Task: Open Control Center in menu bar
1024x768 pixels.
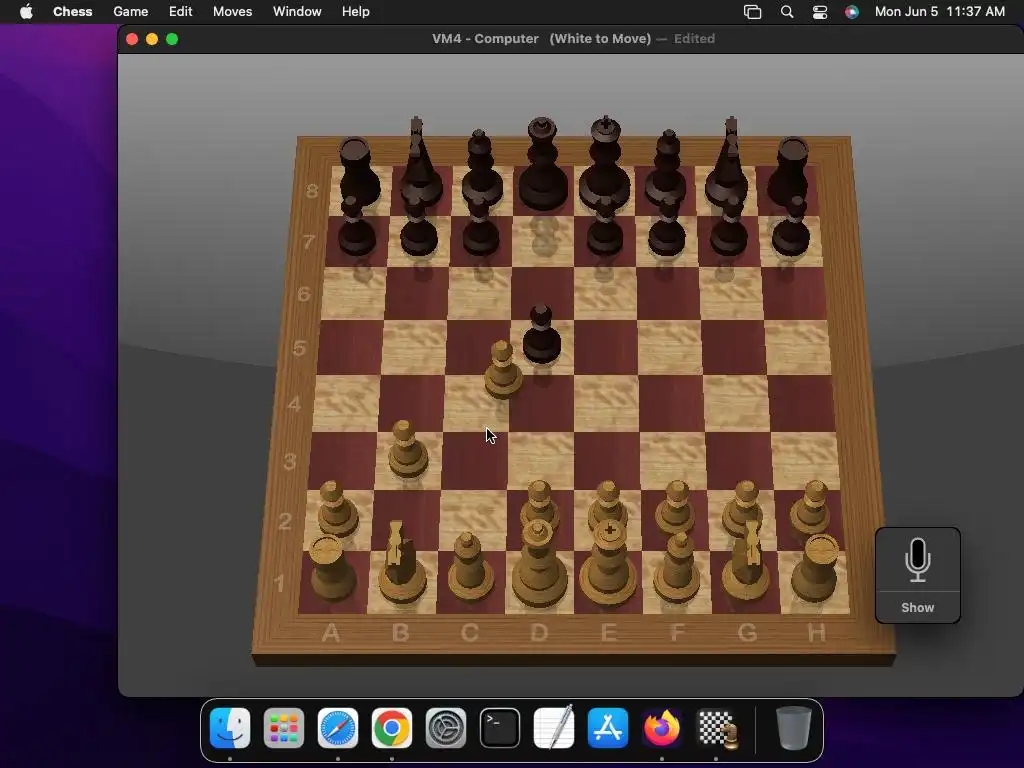Action: pos(820,12)
